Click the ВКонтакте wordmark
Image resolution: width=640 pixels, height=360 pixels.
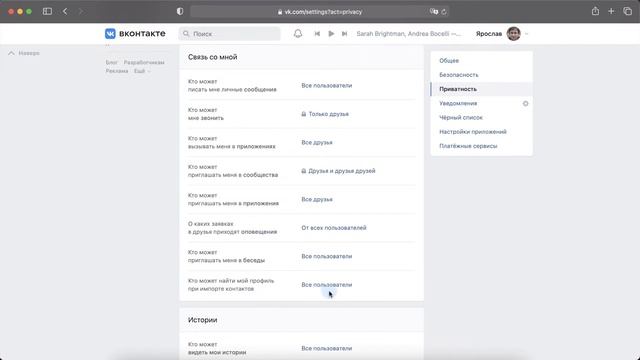coord(142,33)
